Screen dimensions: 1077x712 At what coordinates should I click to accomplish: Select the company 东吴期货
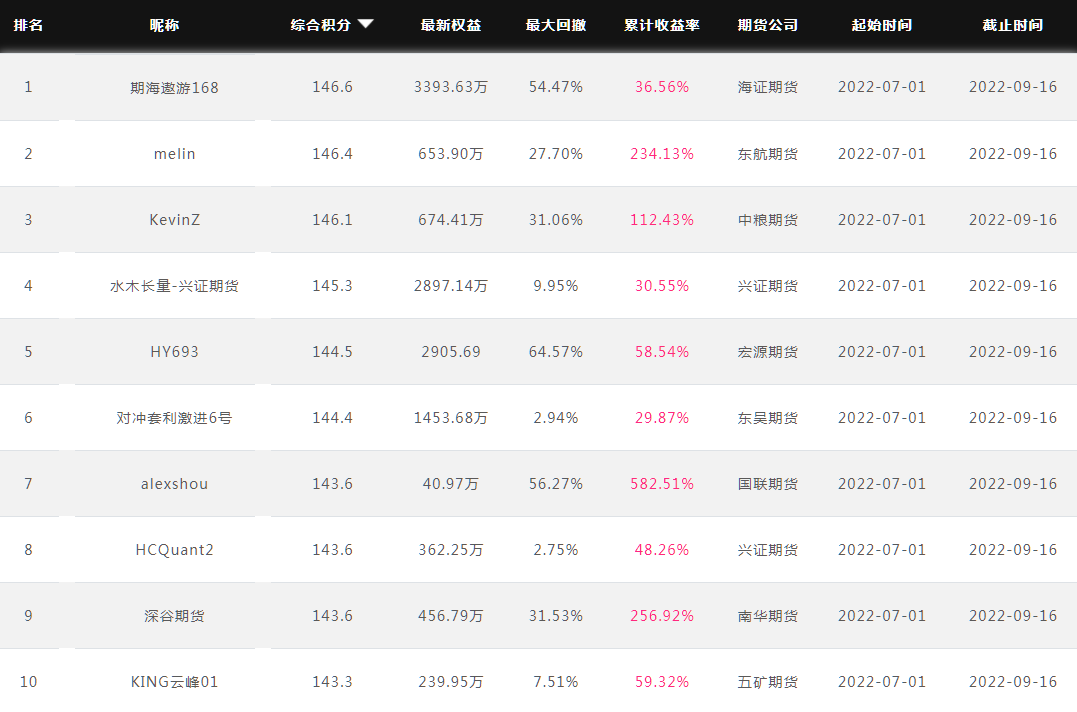(x=768, y=417)
